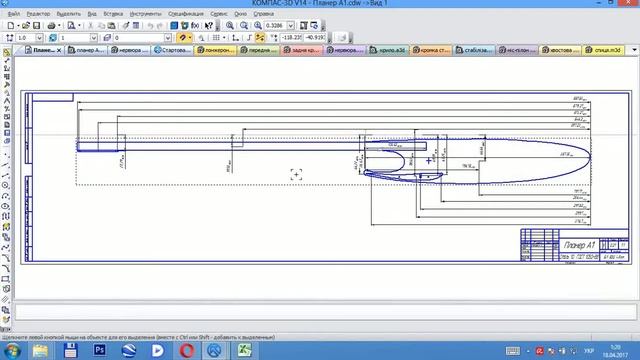The image size is (640, 360).
Task: Open the zoom scale 0.3386 dropdown
Action: pos(291,25)
